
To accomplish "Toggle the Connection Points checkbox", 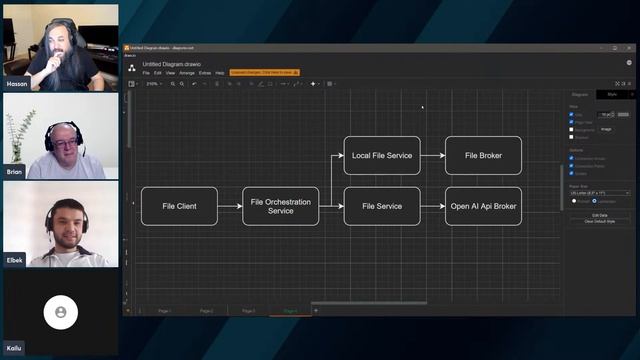I will 571,166.
